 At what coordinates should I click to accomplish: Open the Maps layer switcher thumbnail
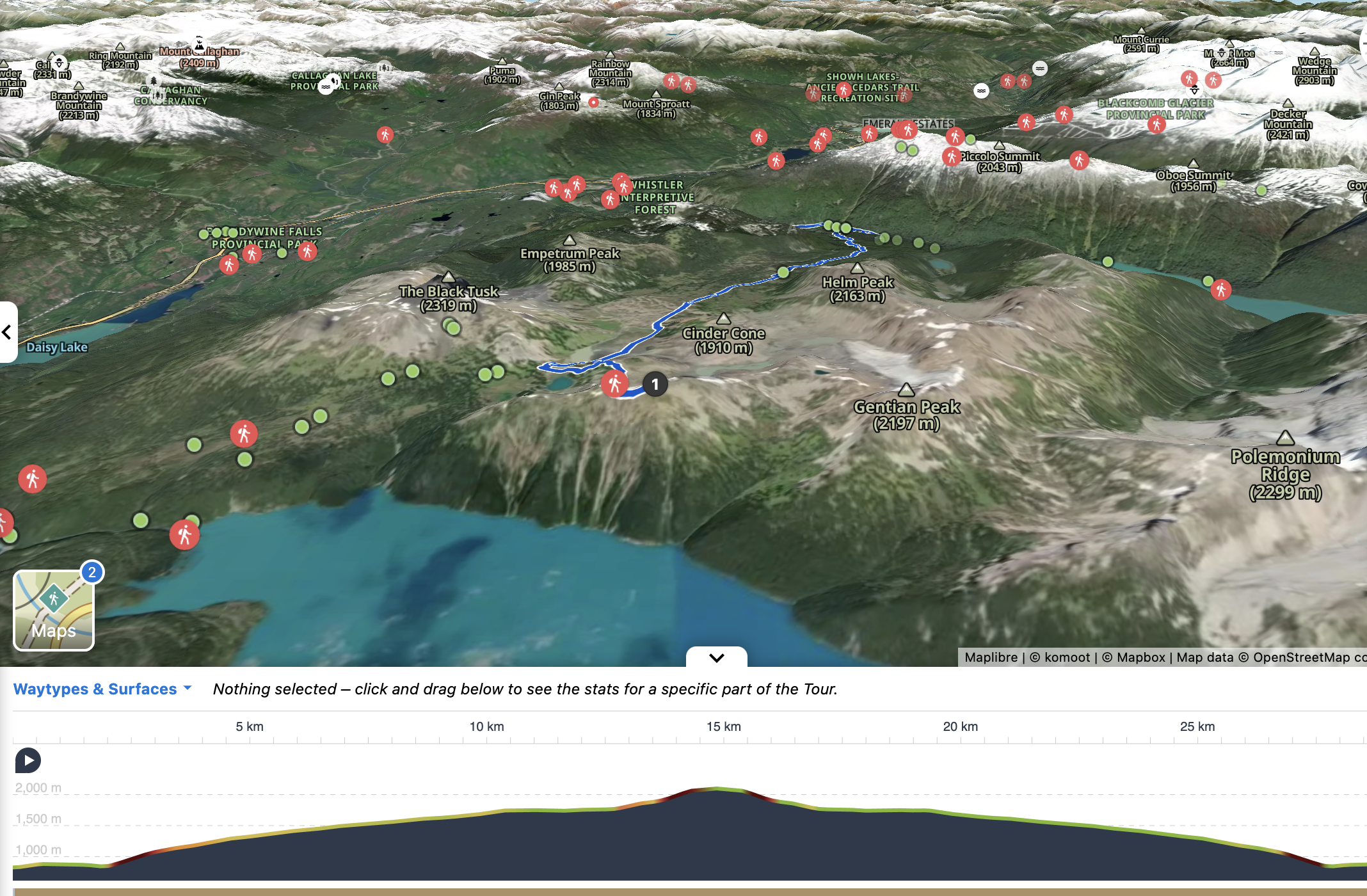pos(54,610)
